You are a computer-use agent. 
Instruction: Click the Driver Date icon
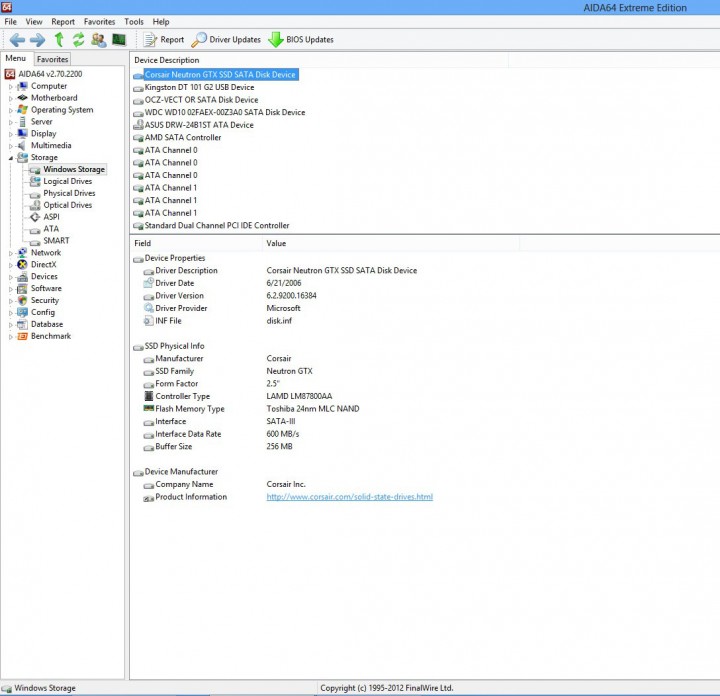coord(149,283)
